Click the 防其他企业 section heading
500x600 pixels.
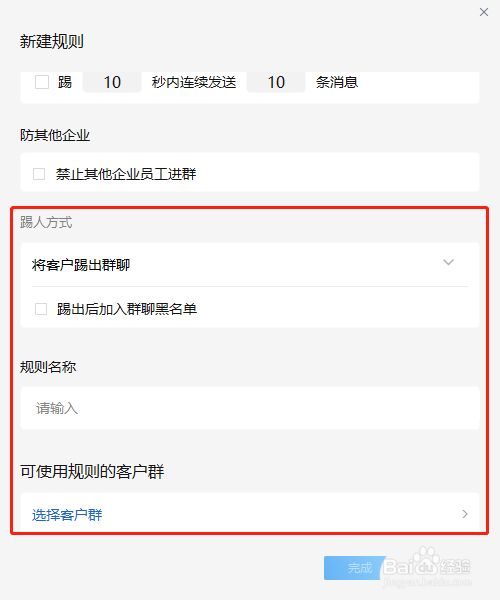click(55, 135)
